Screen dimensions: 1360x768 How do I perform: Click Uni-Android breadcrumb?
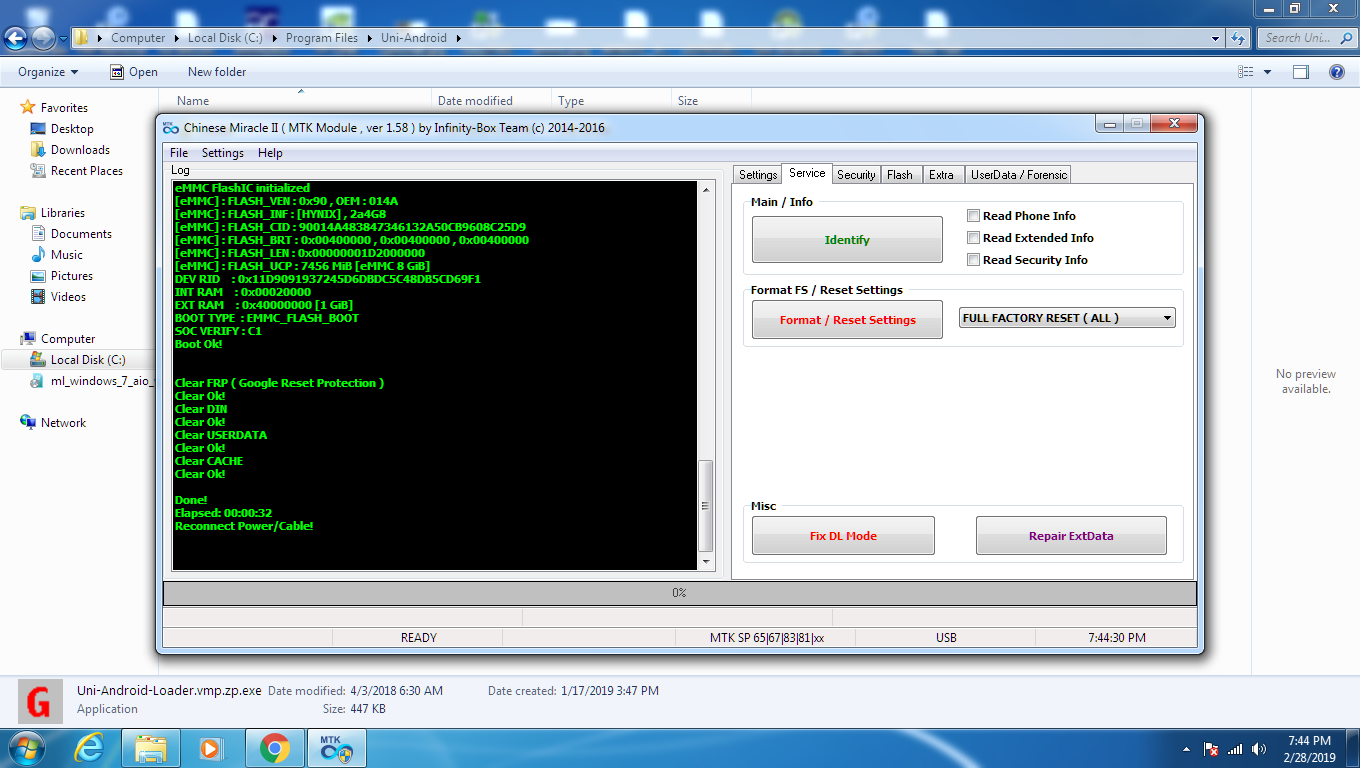click(x=413, y=38)
